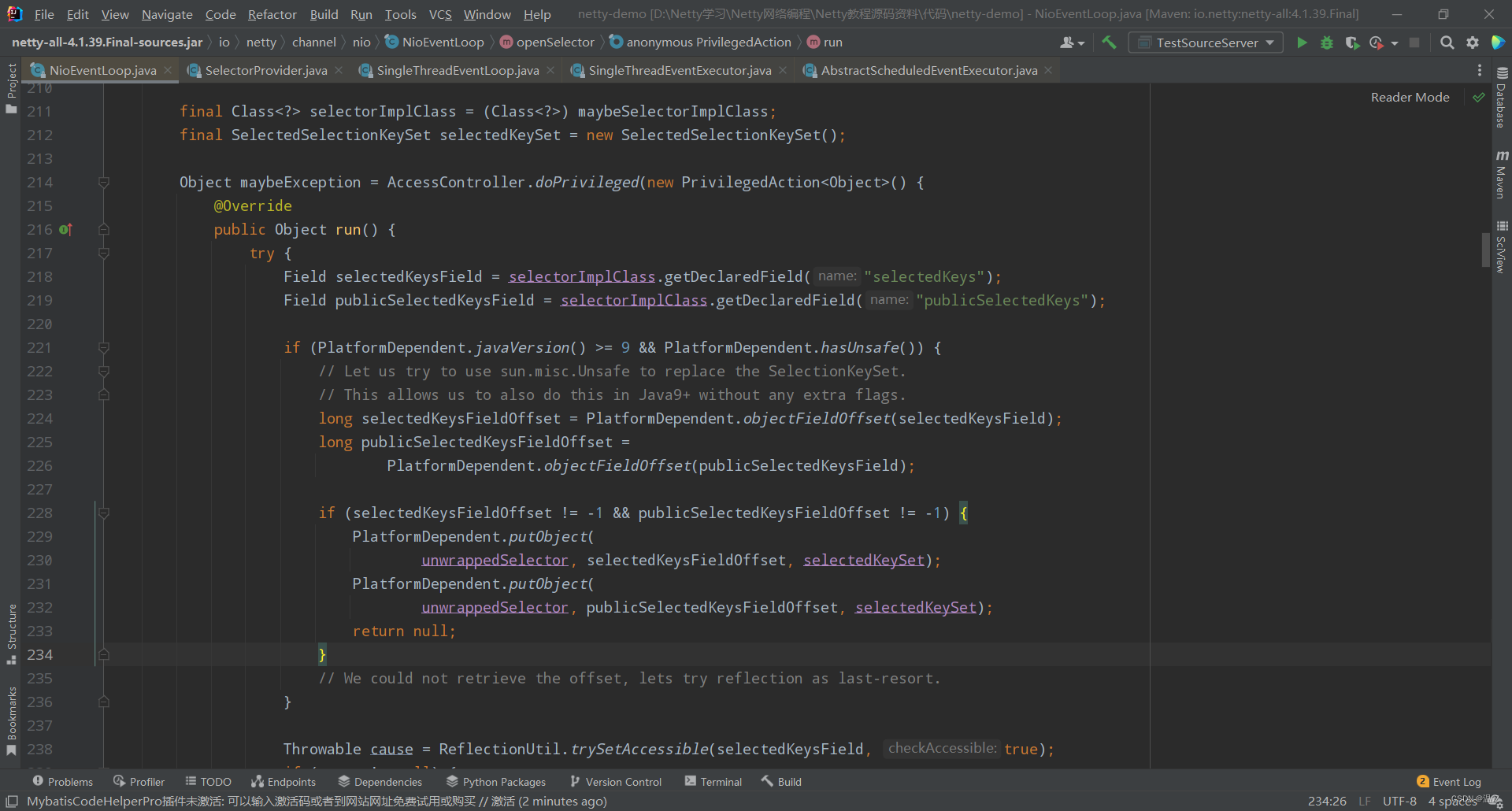The height and width of the screenshot is (811, 1512).
Task: Click the overridden method gutter icon on line 216
Action: [65, 229]
